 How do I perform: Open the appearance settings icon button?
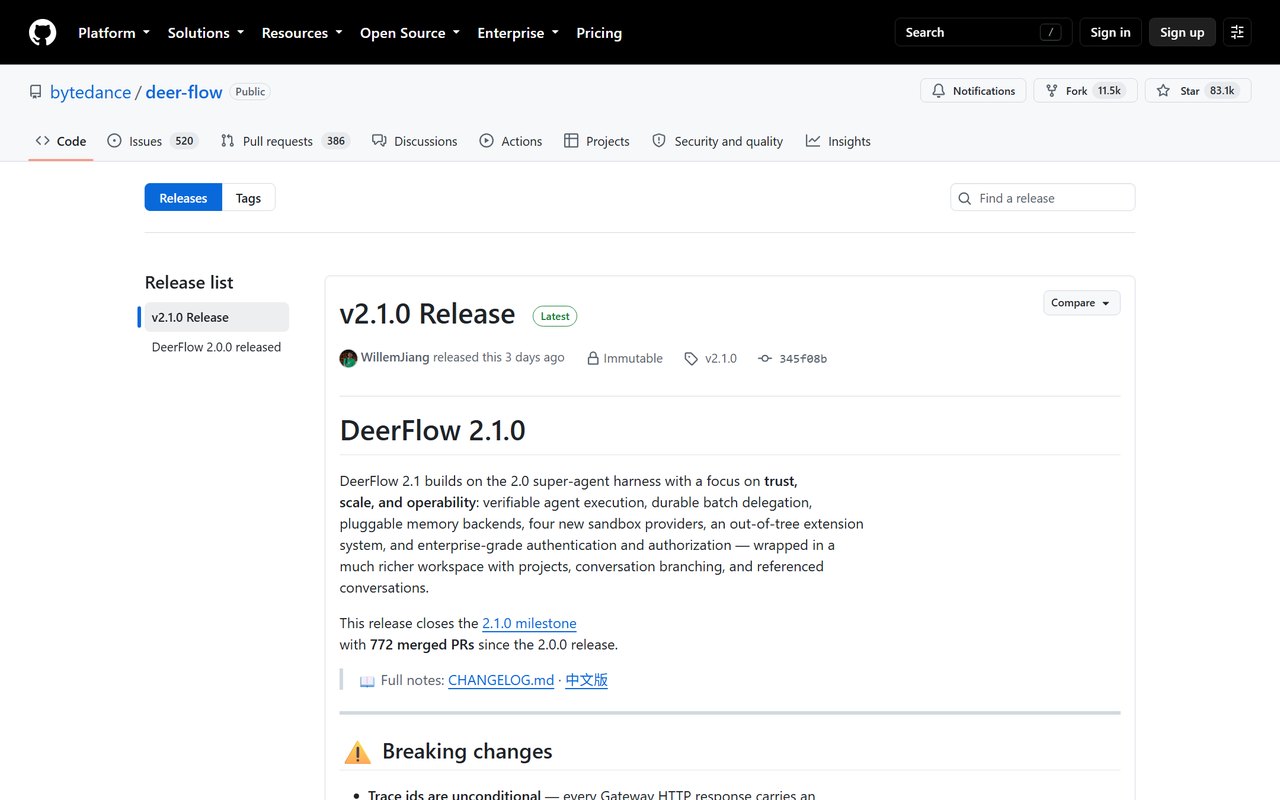tap(1237, 32)
